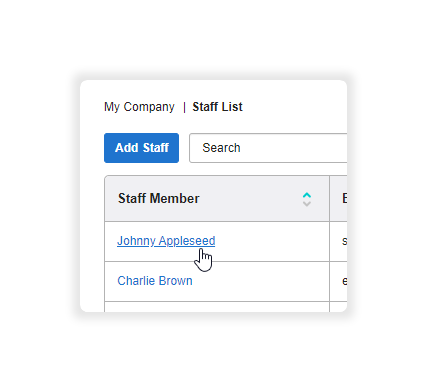Click the partially visible second column header

pyautogui.click(x=338, y=198)
